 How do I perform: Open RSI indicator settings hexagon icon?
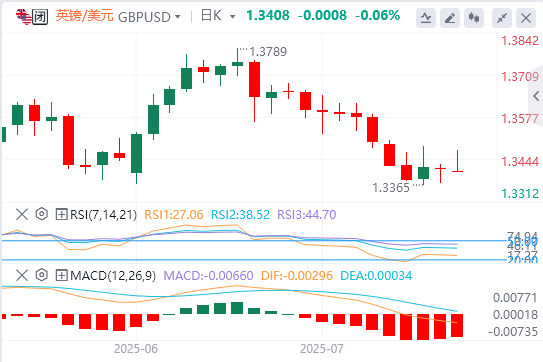point(42,214)
